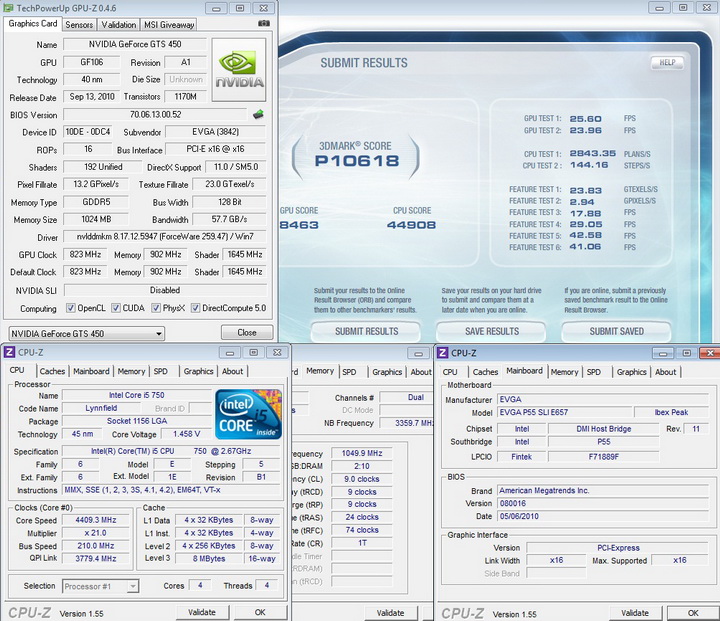
Task: Click OK in the right CPU-Z window
Action: 693,613
